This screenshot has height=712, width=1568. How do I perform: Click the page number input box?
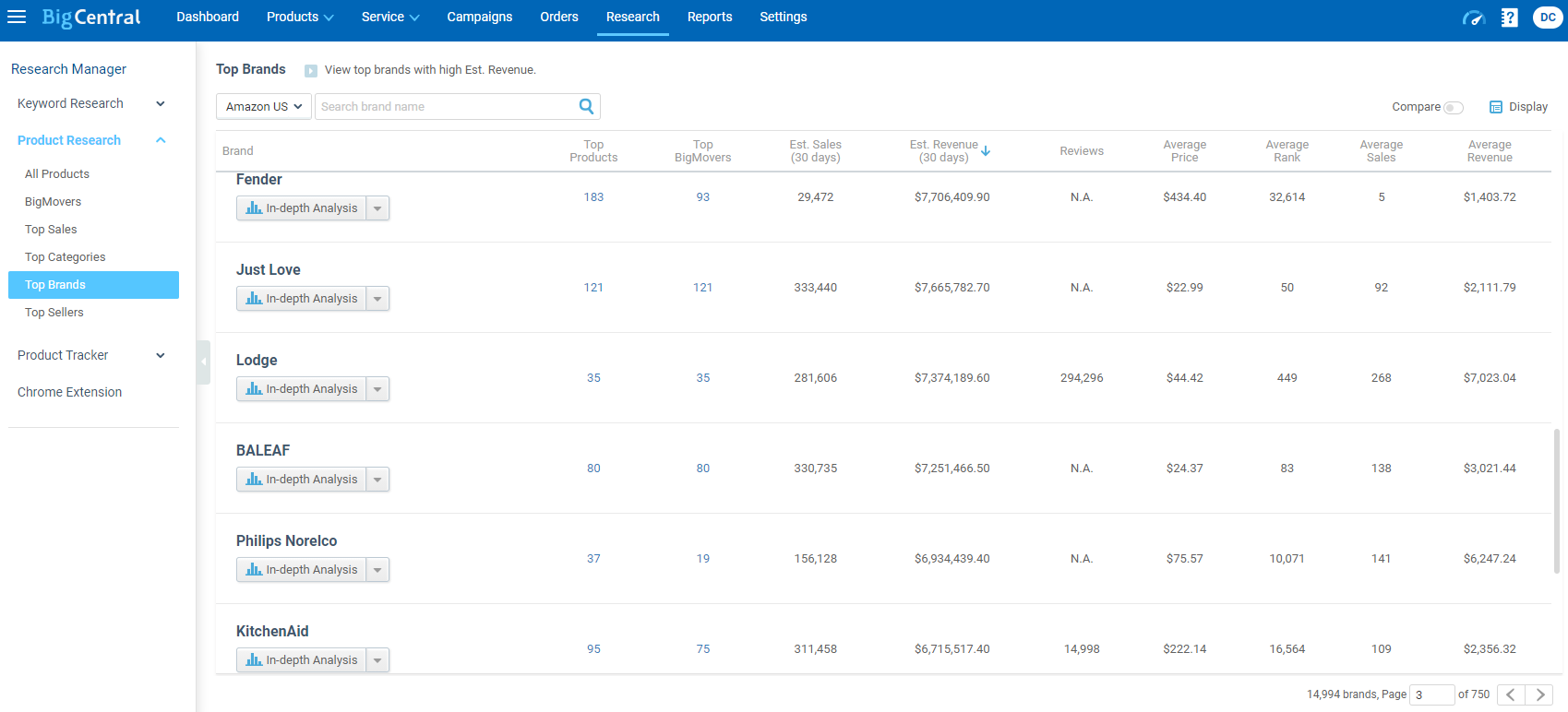[1431, 694]
